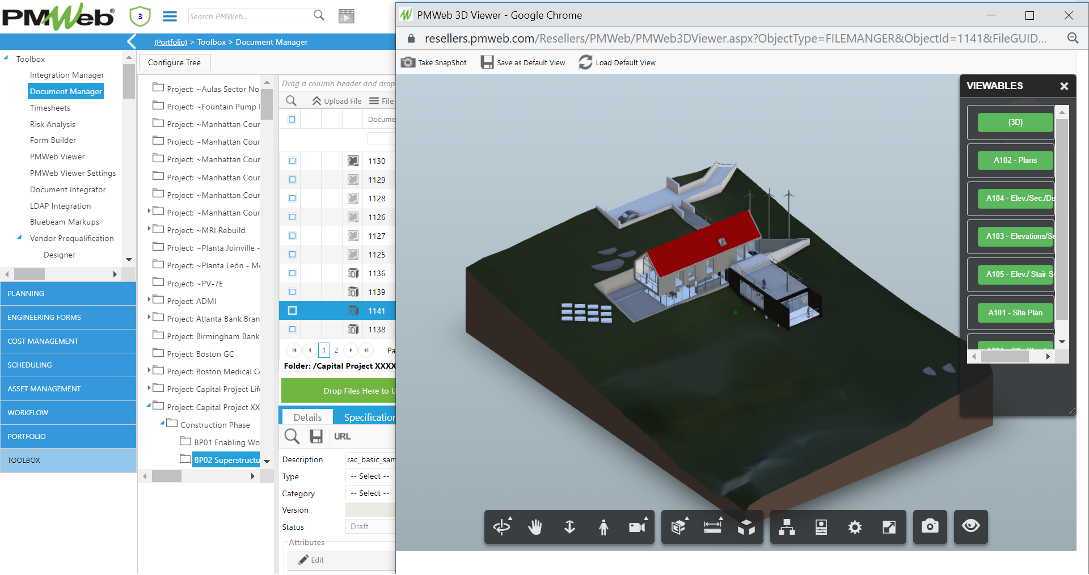Image resolution: width=1089 pixels, height=575 pixels.
Task: Expand Project: Boston Medical folder
Action: point(149,370)
